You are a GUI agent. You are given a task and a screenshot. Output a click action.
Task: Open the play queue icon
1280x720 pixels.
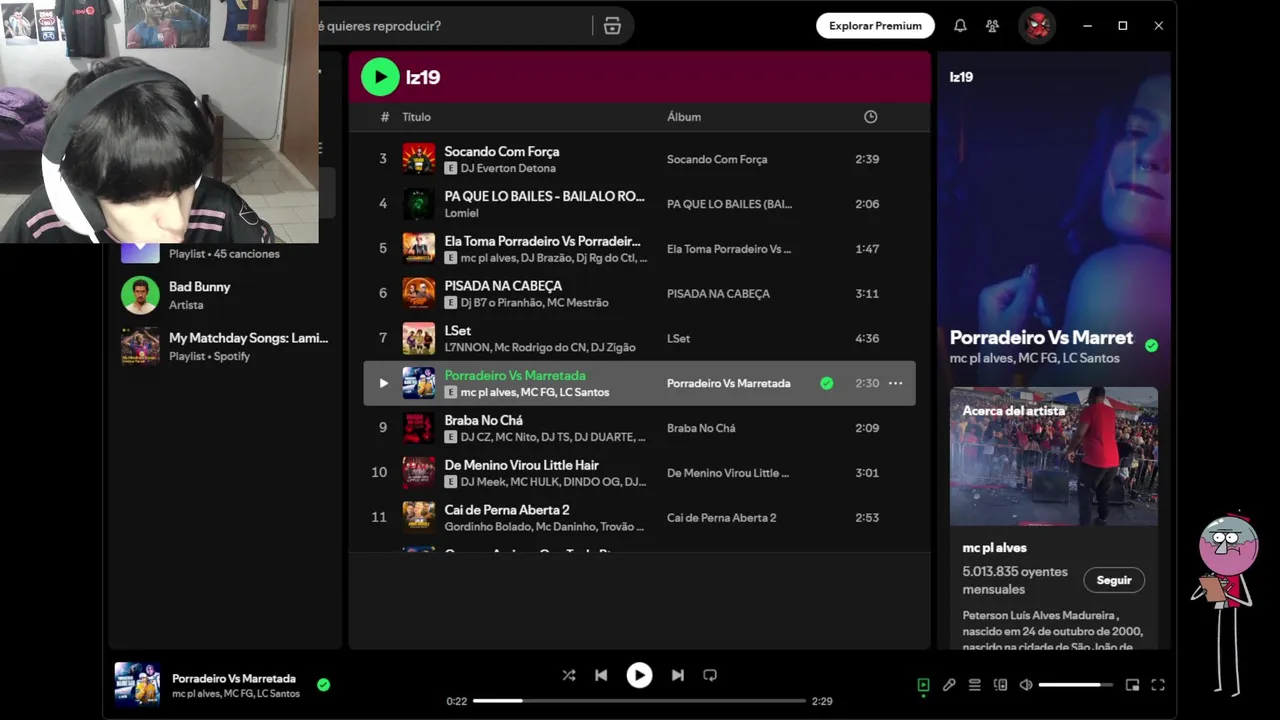coord(975,685)
